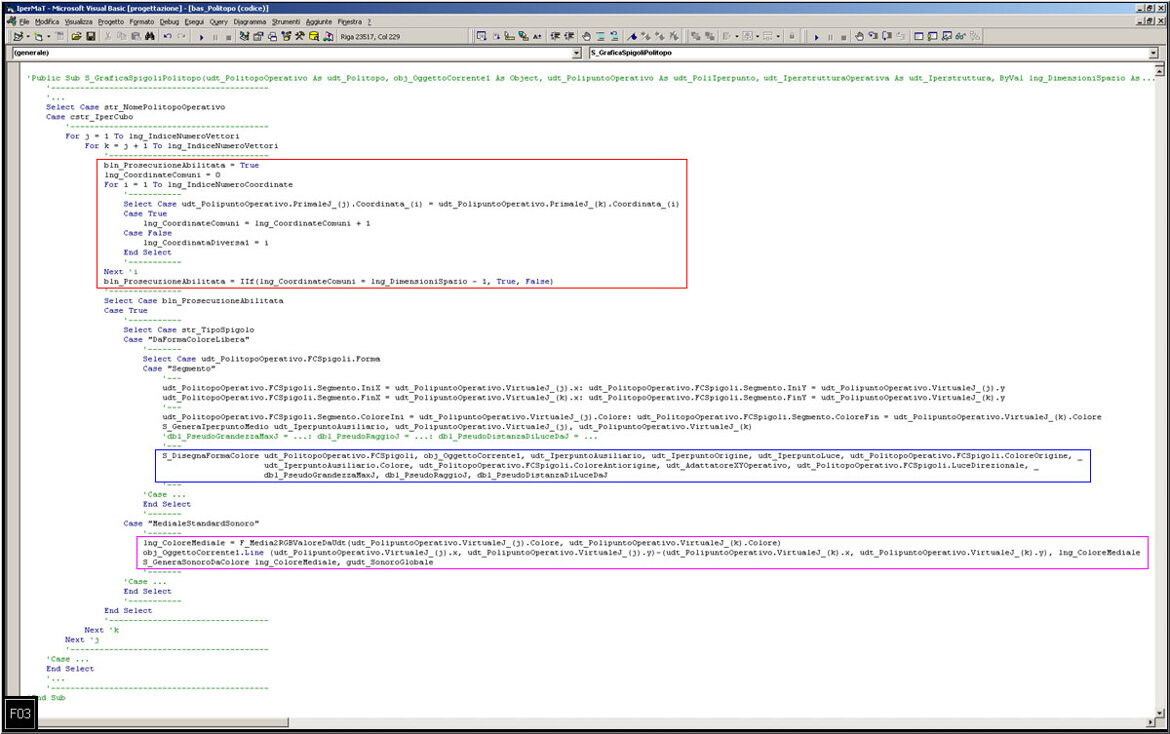Click the Quick Watch eyeglasses icon
Viewport: 1170px width, 734px height.
(x=961, y=36)
